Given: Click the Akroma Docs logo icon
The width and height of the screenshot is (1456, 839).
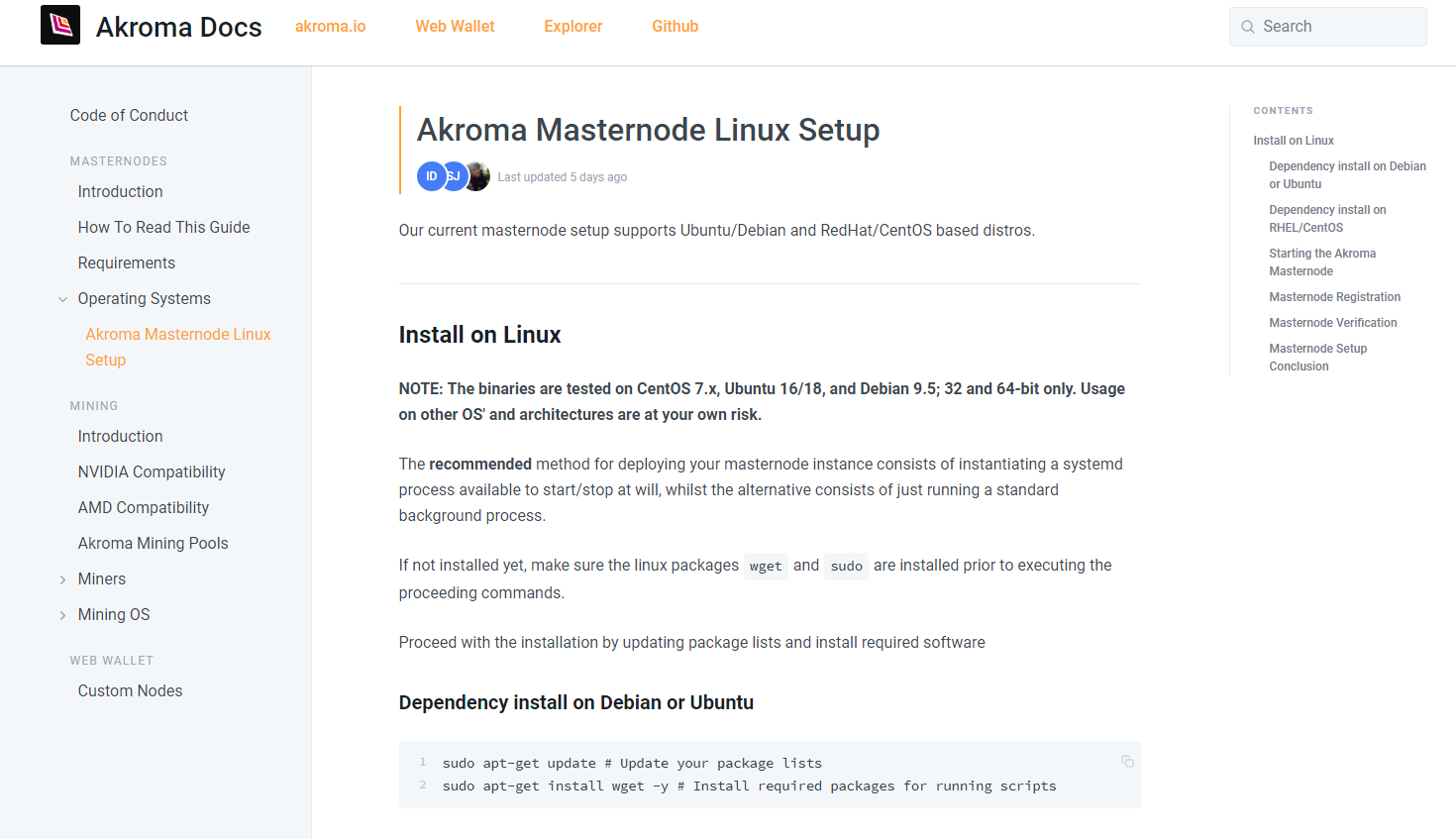Looking at the screenshot, I should pos(59,26).
